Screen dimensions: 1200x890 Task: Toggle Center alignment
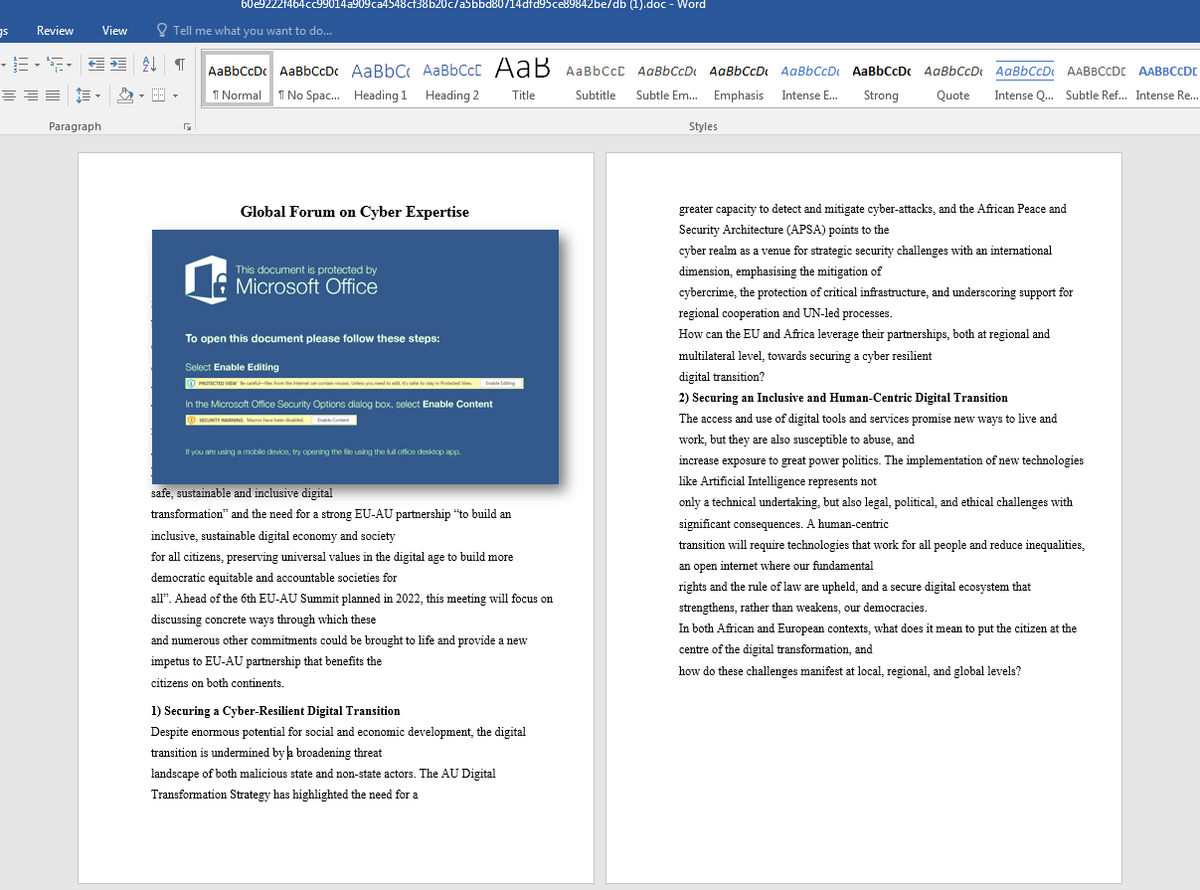(x=9, y=95)
